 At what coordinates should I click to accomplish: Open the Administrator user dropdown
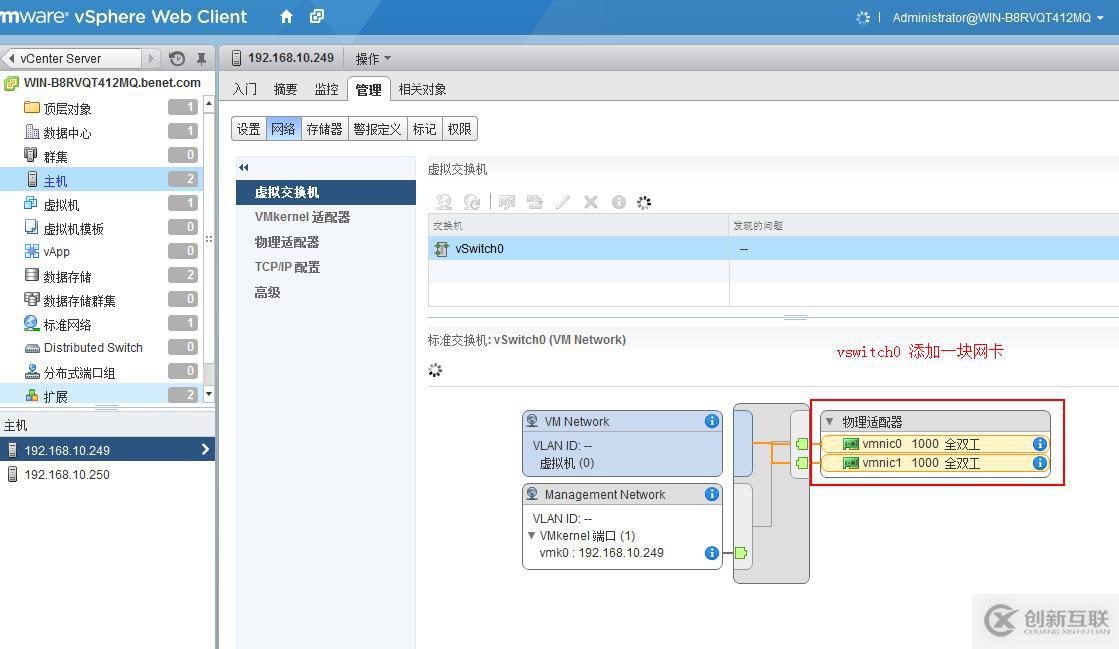click(x=998, y=18)
